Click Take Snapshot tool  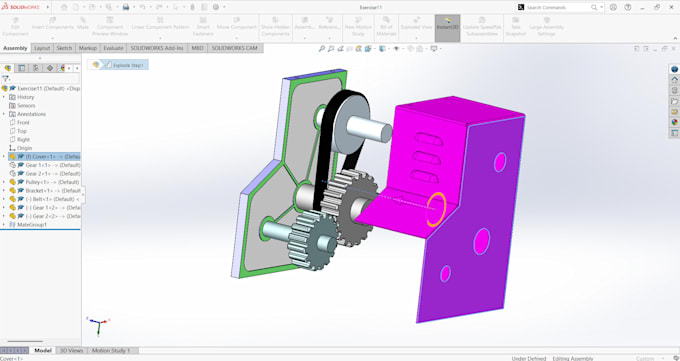(x=516, y=27)
